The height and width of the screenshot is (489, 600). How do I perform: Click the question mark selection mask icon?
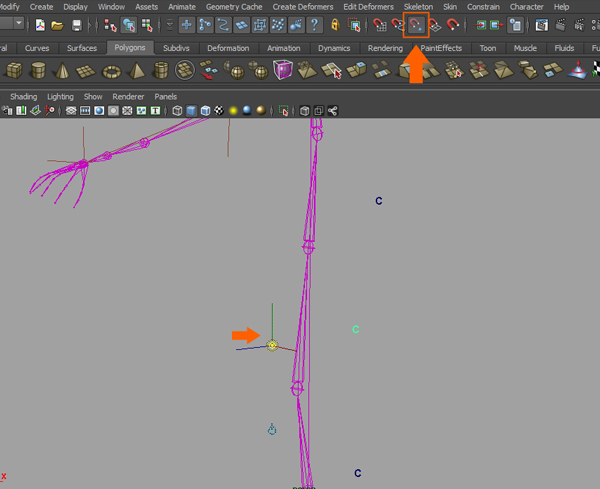(x=315, y=25)
